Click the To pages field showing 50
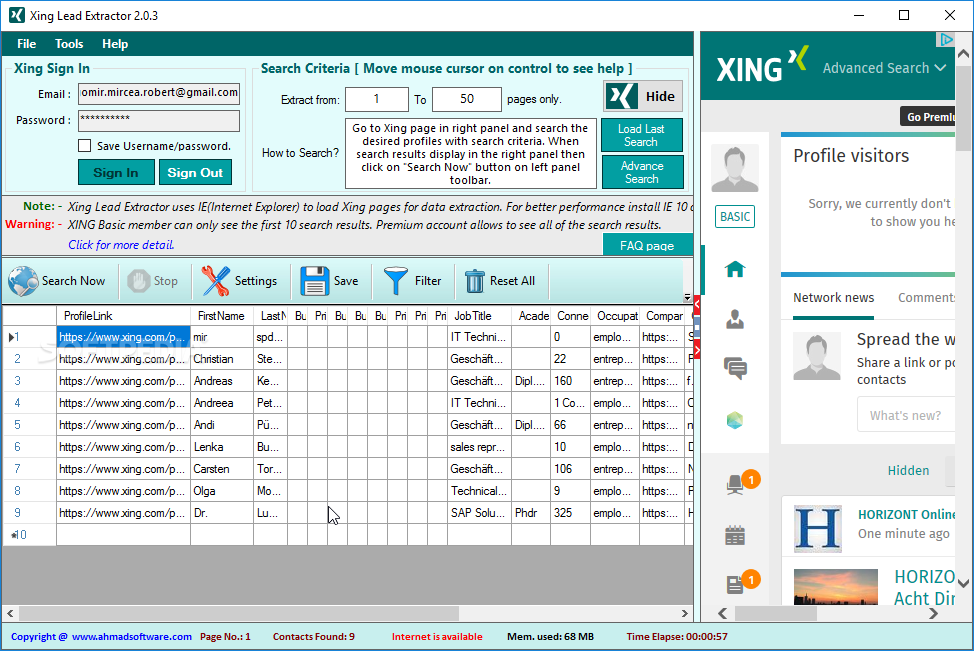974x651 pixels. click(x=467, y=99)
